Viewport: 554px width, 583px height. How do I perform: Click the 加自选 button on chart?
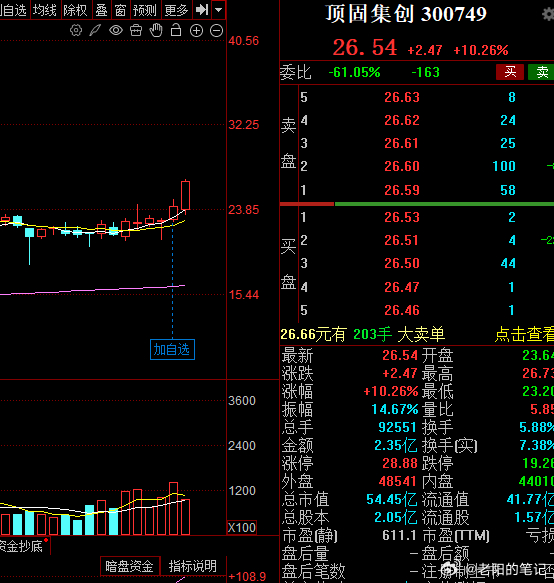coord(172,350)
